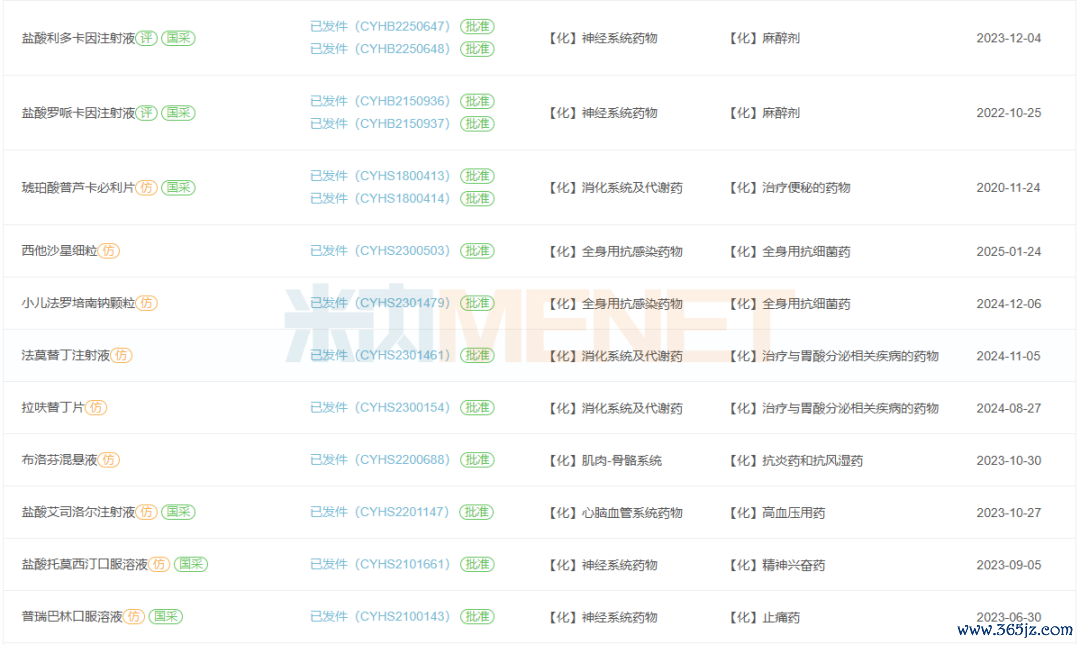Click the 仿 badge beside 普瑞巴林口服溶液
Viewport: 1080px width, 645px height.
coord(134,617)
